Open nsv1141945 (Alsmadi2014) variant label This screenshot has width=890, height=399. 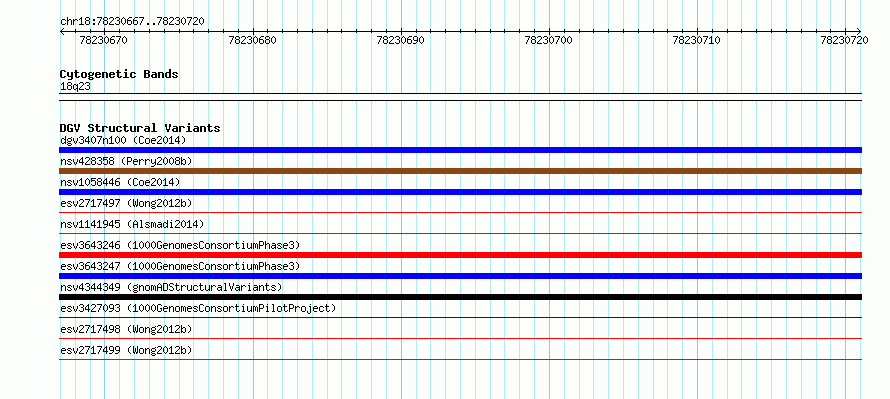132,224
